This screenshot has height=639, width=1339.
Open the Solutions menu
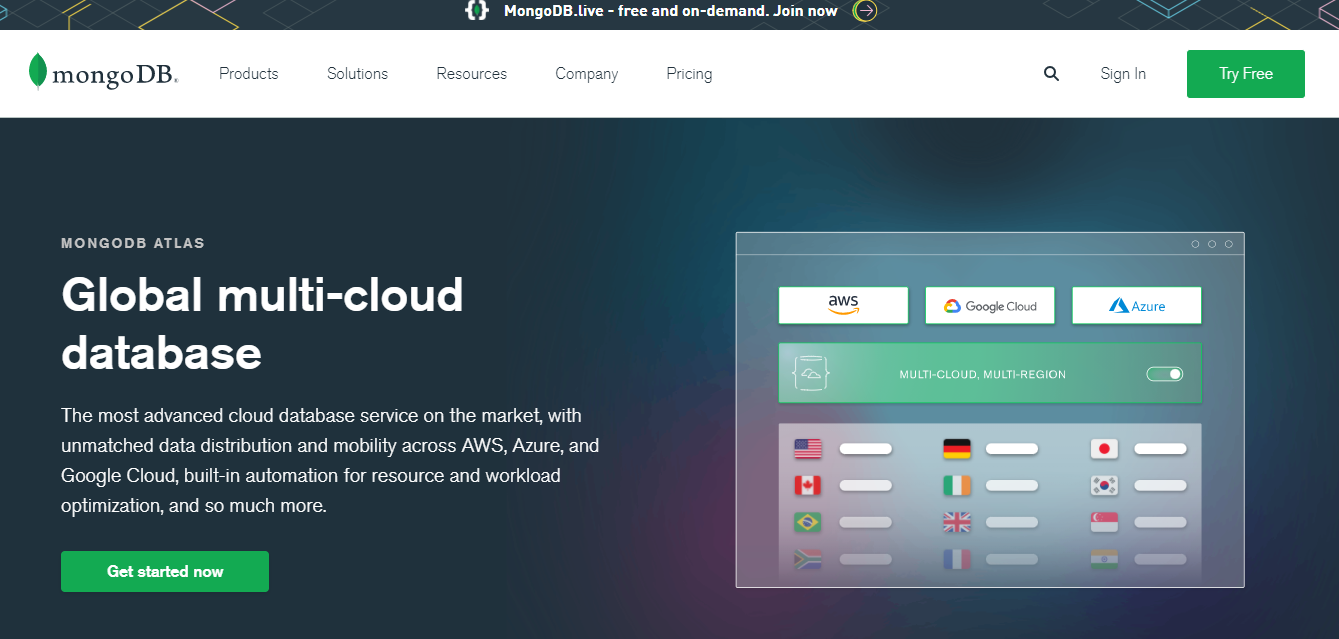click(357, 73)
